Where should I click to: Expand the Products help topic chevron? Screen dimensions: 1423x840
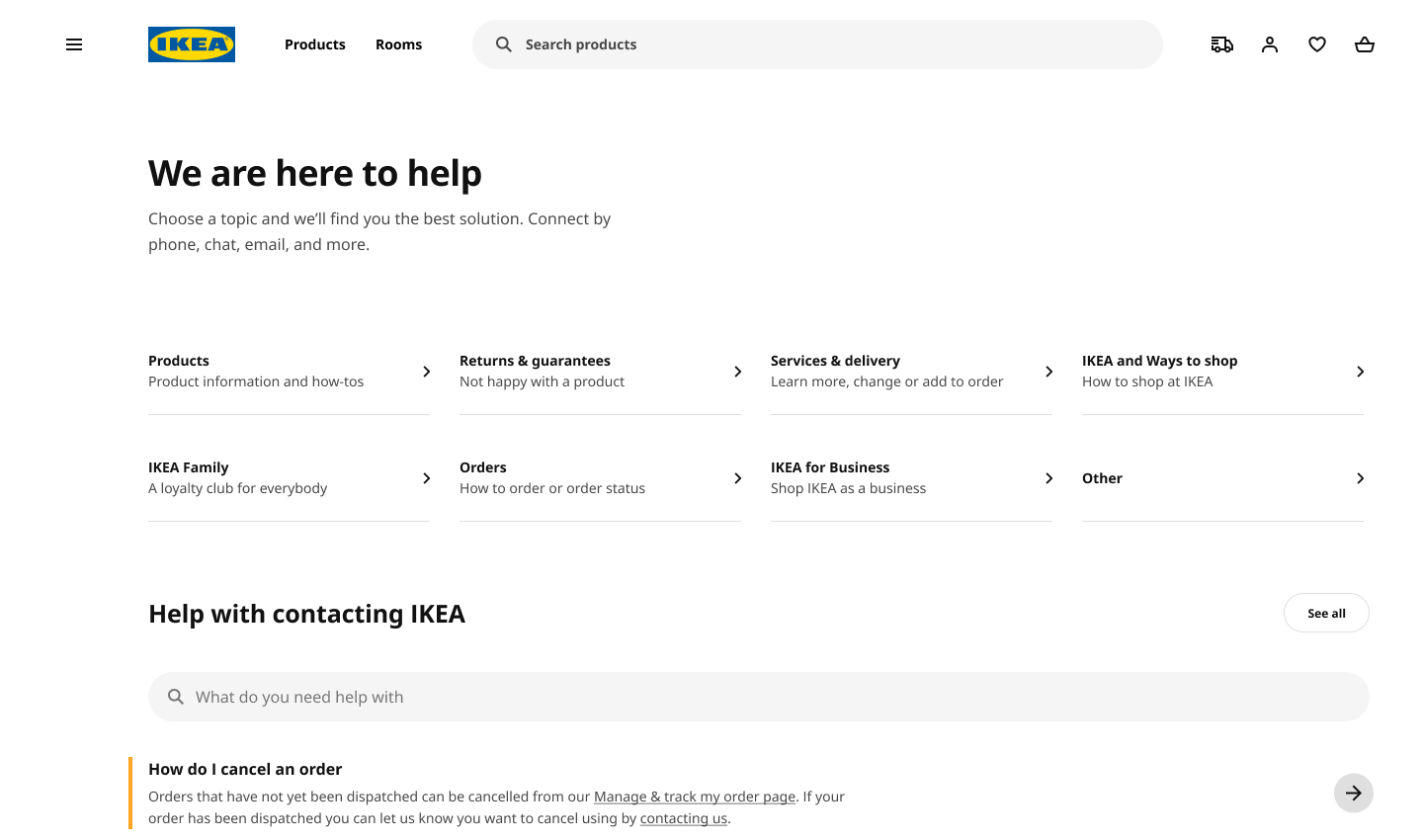[427, 372]
